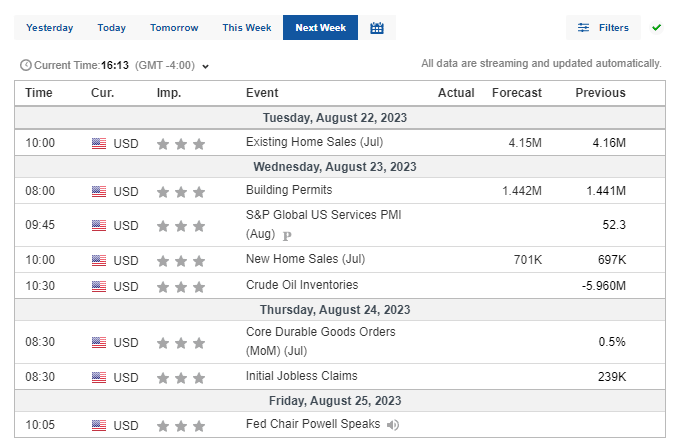Image resolution: width=675 pixels, height=447 pixels.
Task: Click the 0.5% previous value
Action: pyautogui.click(x=612, y=342)
